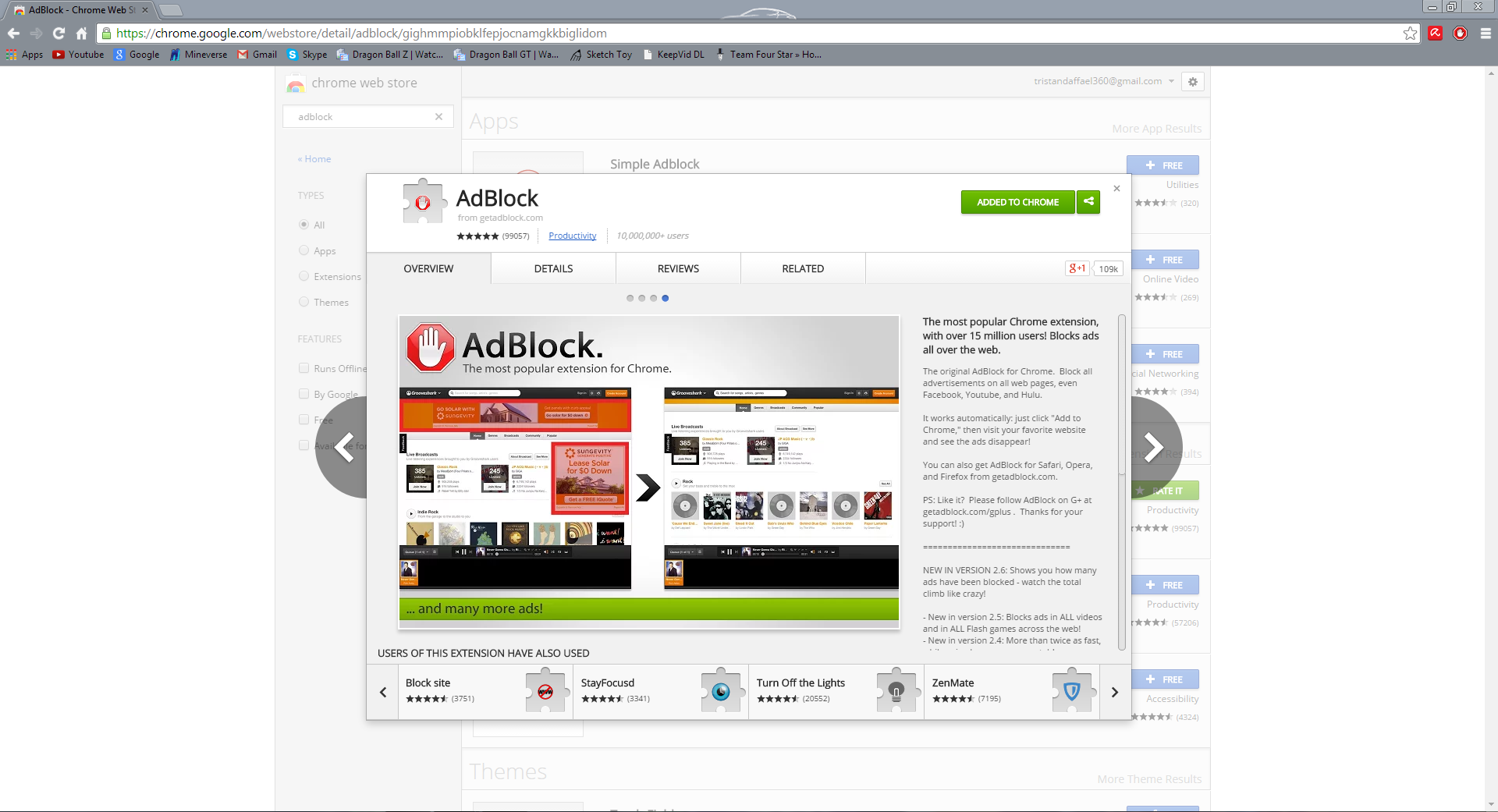
Task: Open the Mineverse bookmark
Action: pyautogui.click(x=198, y=55)
